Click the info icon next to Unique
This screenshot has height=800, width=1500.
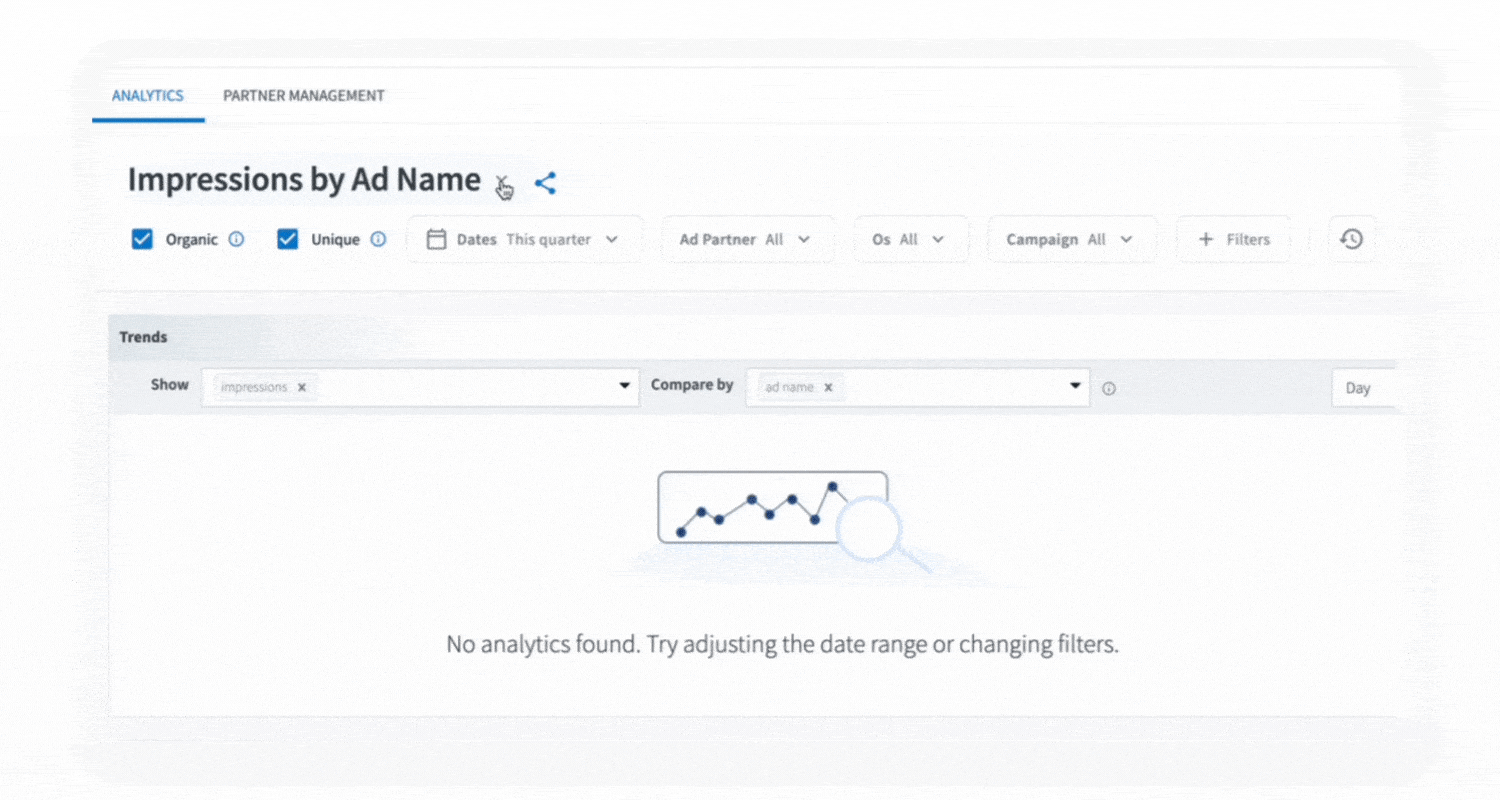click(378, 239)
